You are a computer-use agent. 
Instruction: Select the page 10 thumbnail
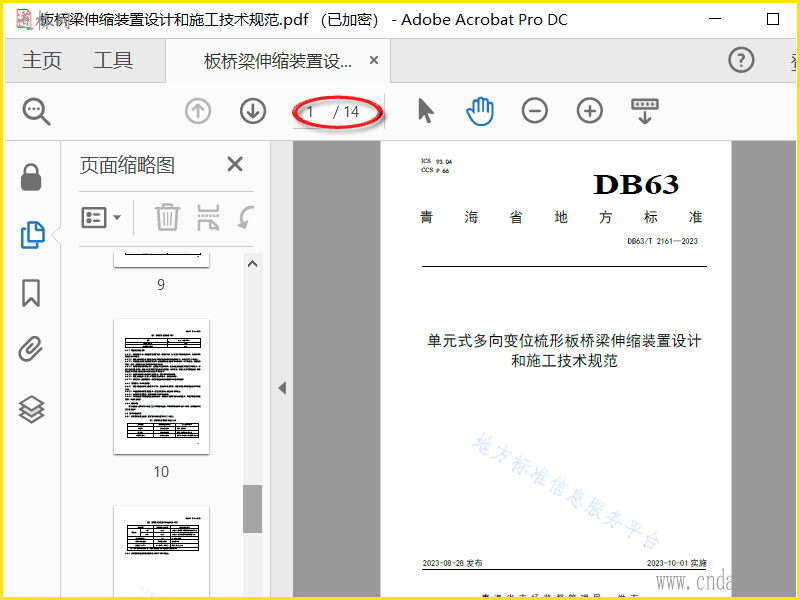click(x=161, y=386)
